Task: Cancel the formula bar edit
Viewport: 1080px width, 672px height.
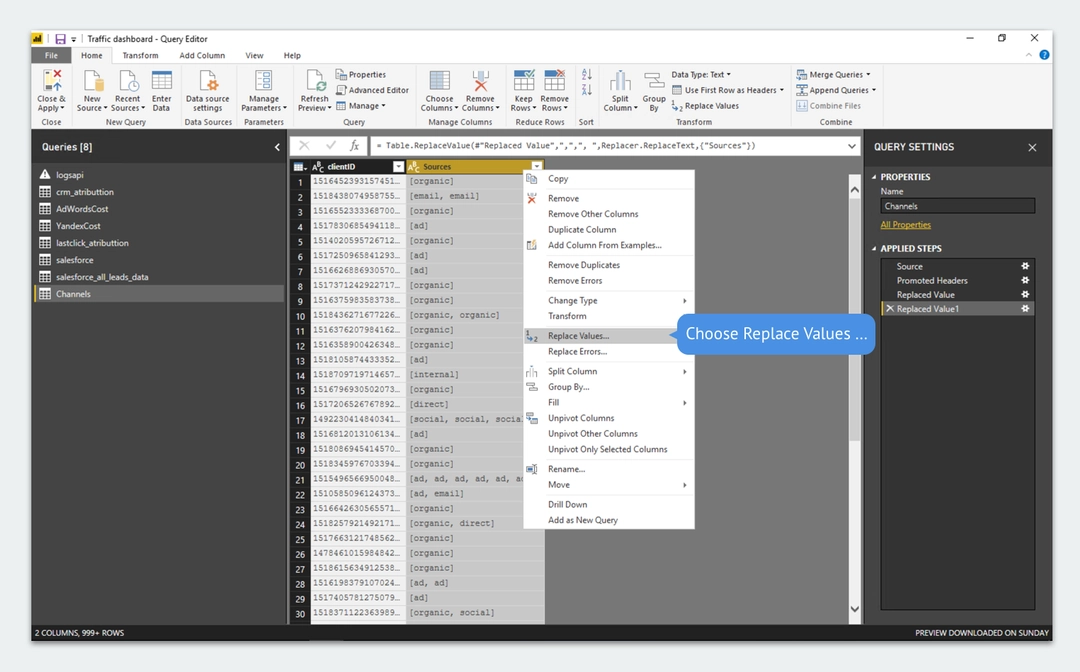Action: (x=304, y=146)
